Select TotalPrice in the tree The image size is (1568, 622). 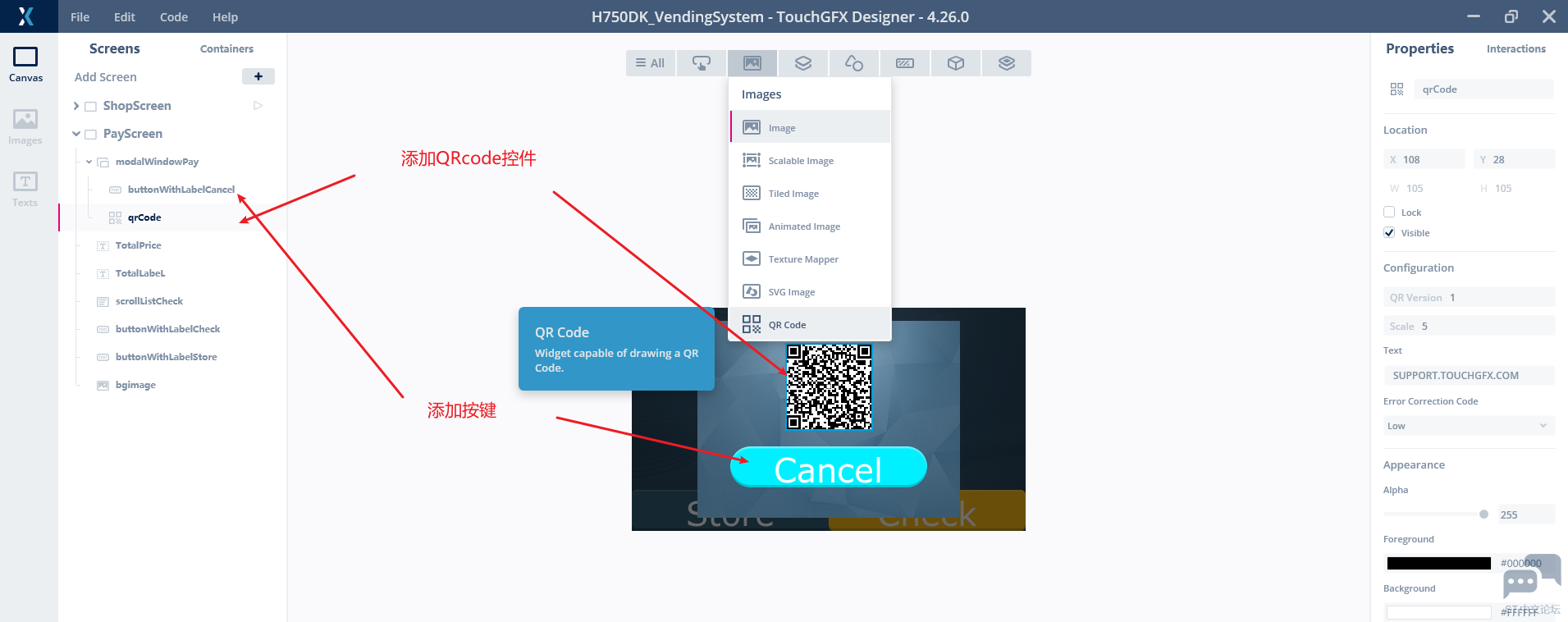coord(139,245)
